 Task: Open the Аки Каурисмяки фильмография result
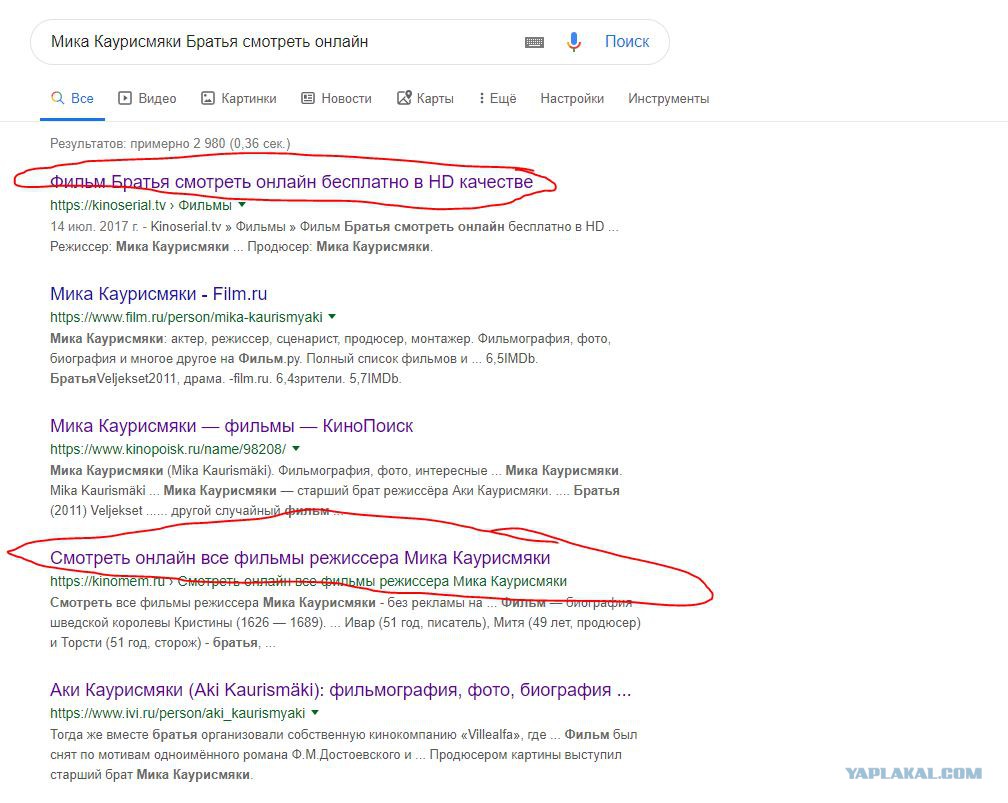pyautogui.click(x=341, y=690)
